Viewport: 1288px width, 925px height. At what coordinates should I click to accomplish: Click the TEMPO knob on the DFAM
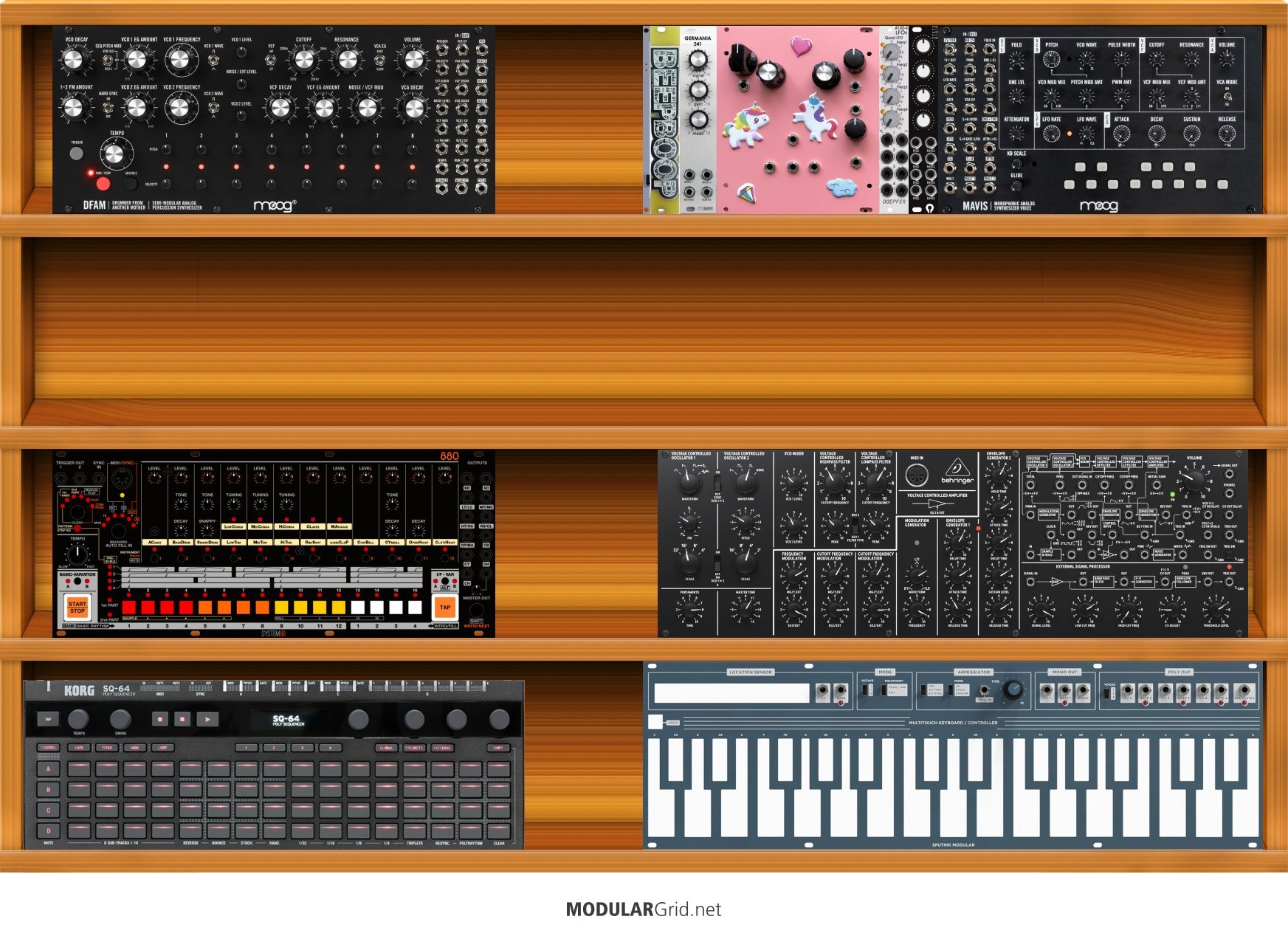point(114,154)
